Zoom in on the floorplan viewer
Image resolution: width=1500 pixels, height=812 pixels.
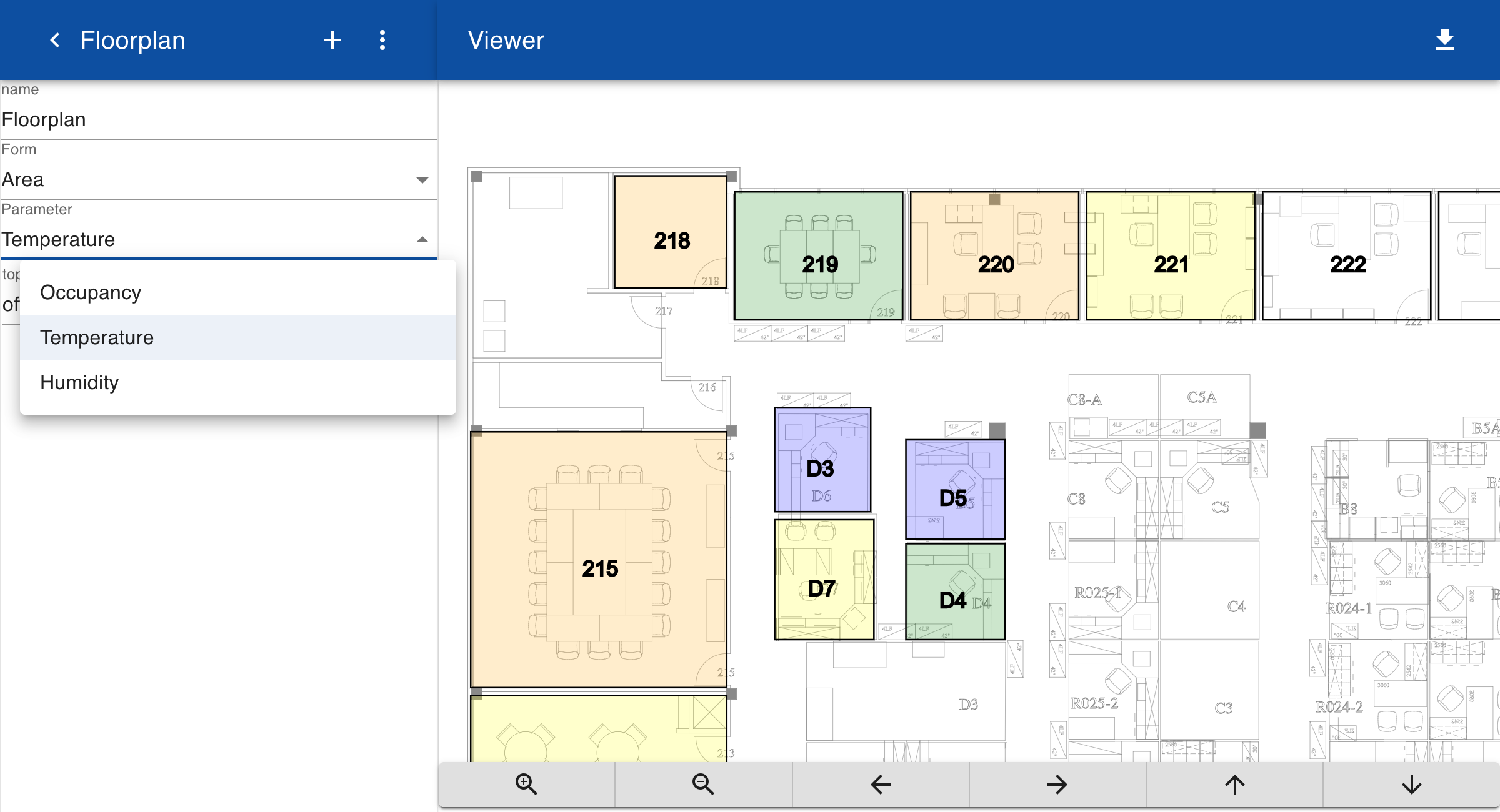[x=526, y=784]
